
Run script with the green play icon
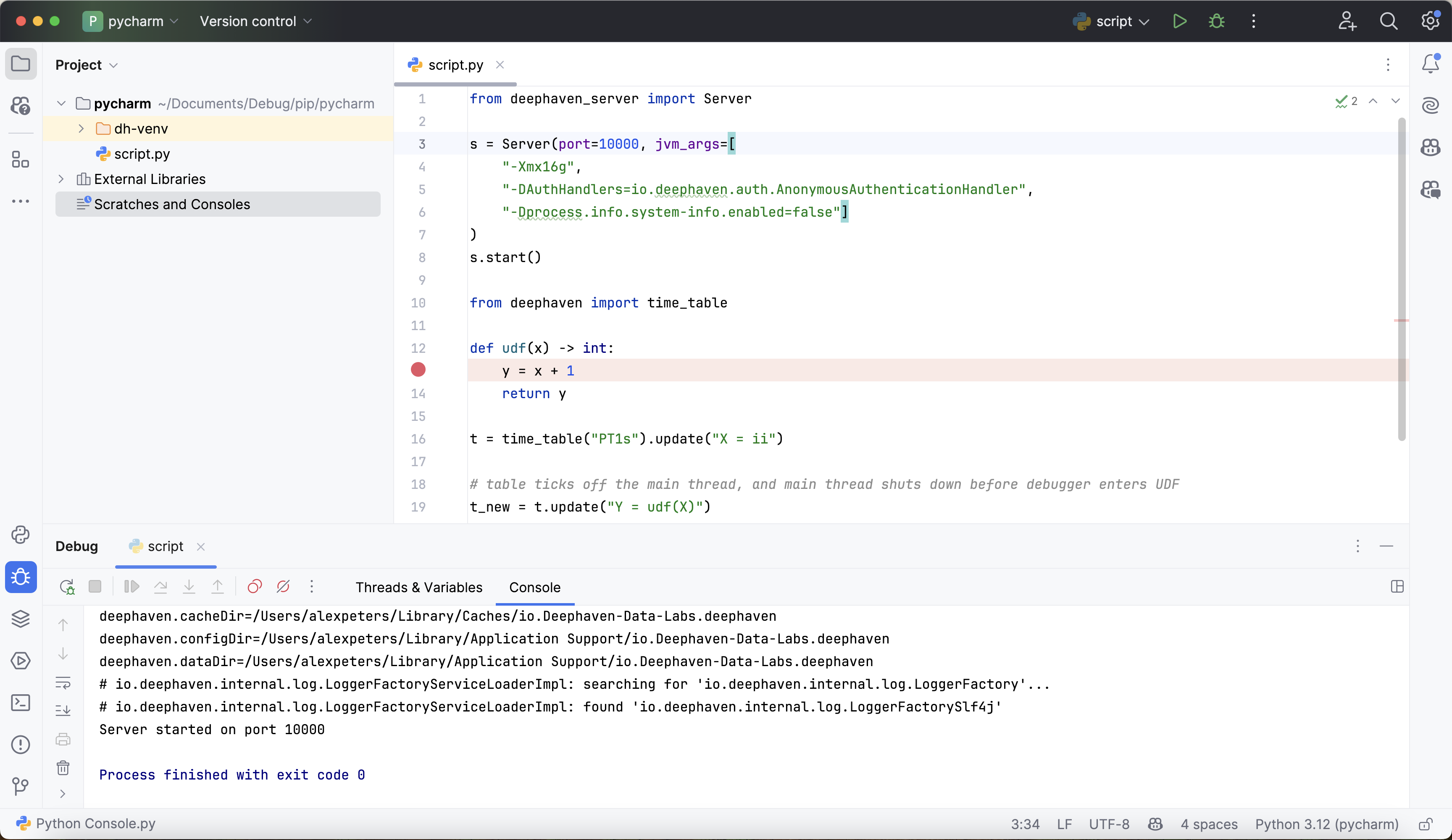1179,21
